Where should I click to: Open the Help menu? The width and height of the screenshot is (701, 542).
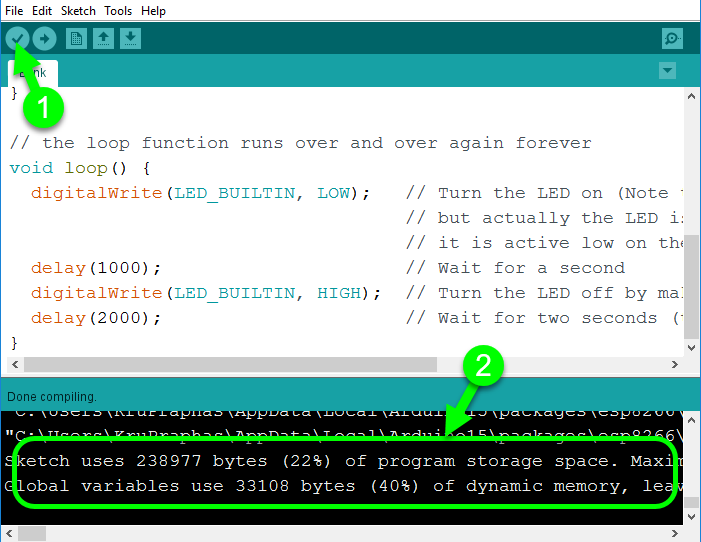(153, 11)
